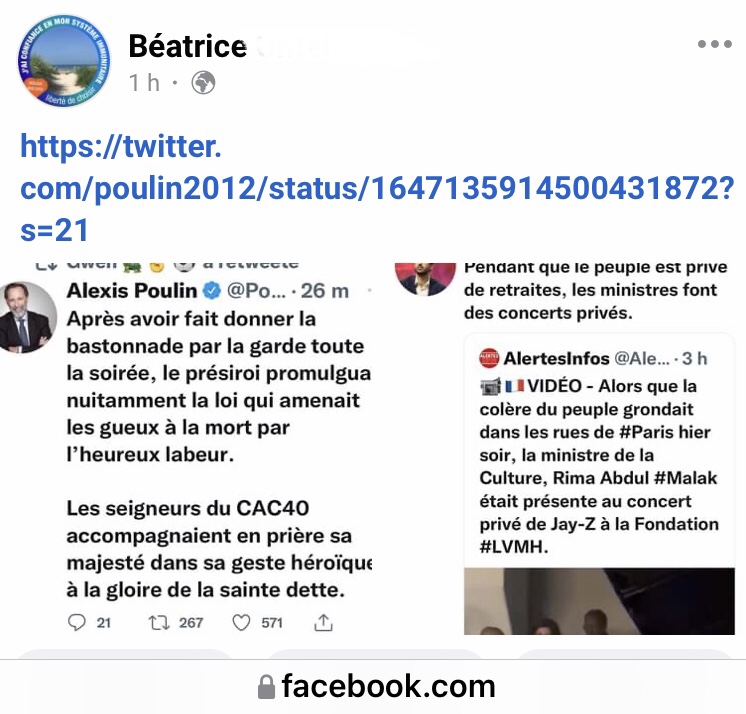Viewport: 746px width, 714px height.
Task: Click the blue verified badge next to Alexis Poulin
Action: pos(212,290)
